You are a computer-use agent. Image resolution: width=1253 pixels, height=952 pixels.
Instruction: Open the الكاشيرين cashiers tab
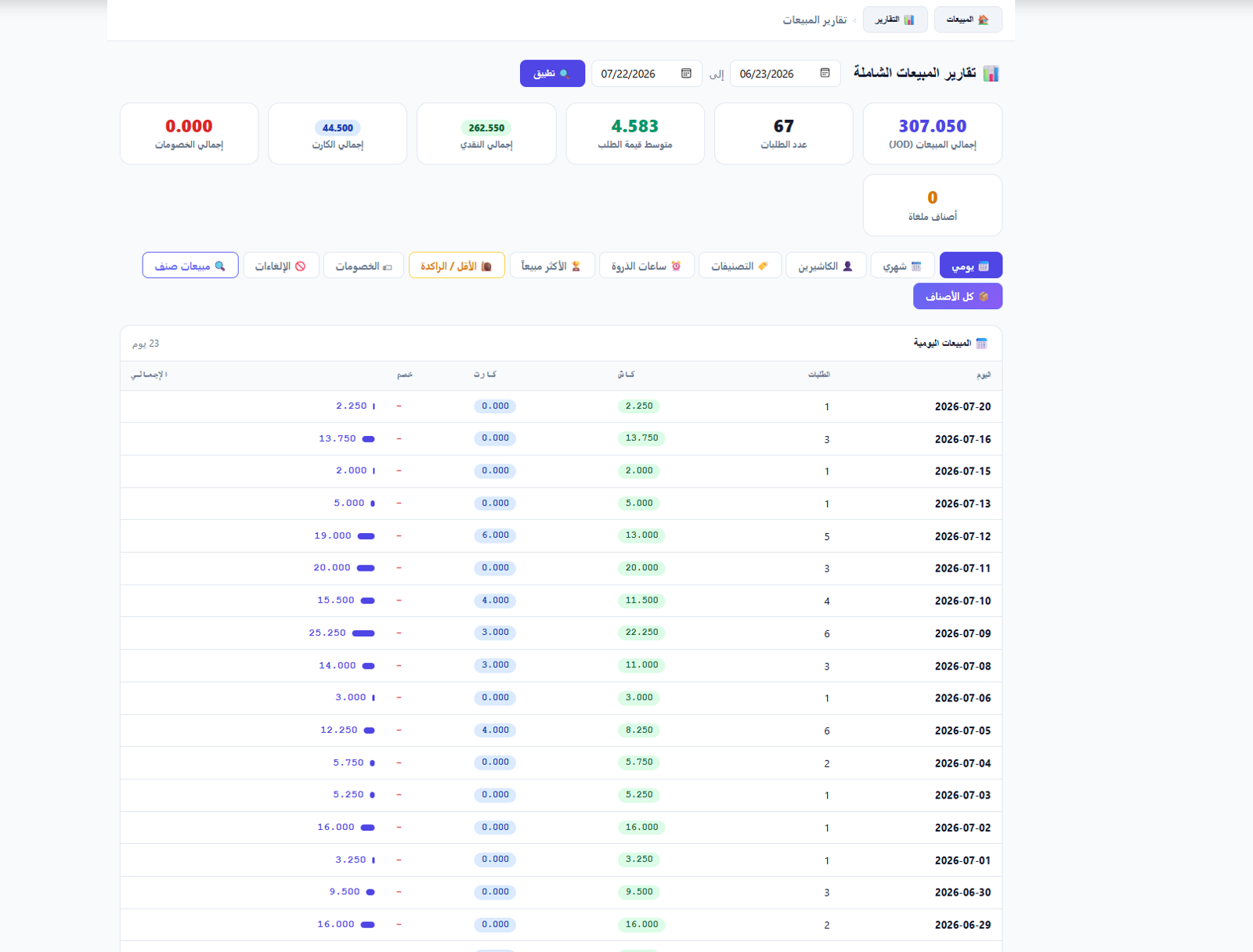[825, 266]
